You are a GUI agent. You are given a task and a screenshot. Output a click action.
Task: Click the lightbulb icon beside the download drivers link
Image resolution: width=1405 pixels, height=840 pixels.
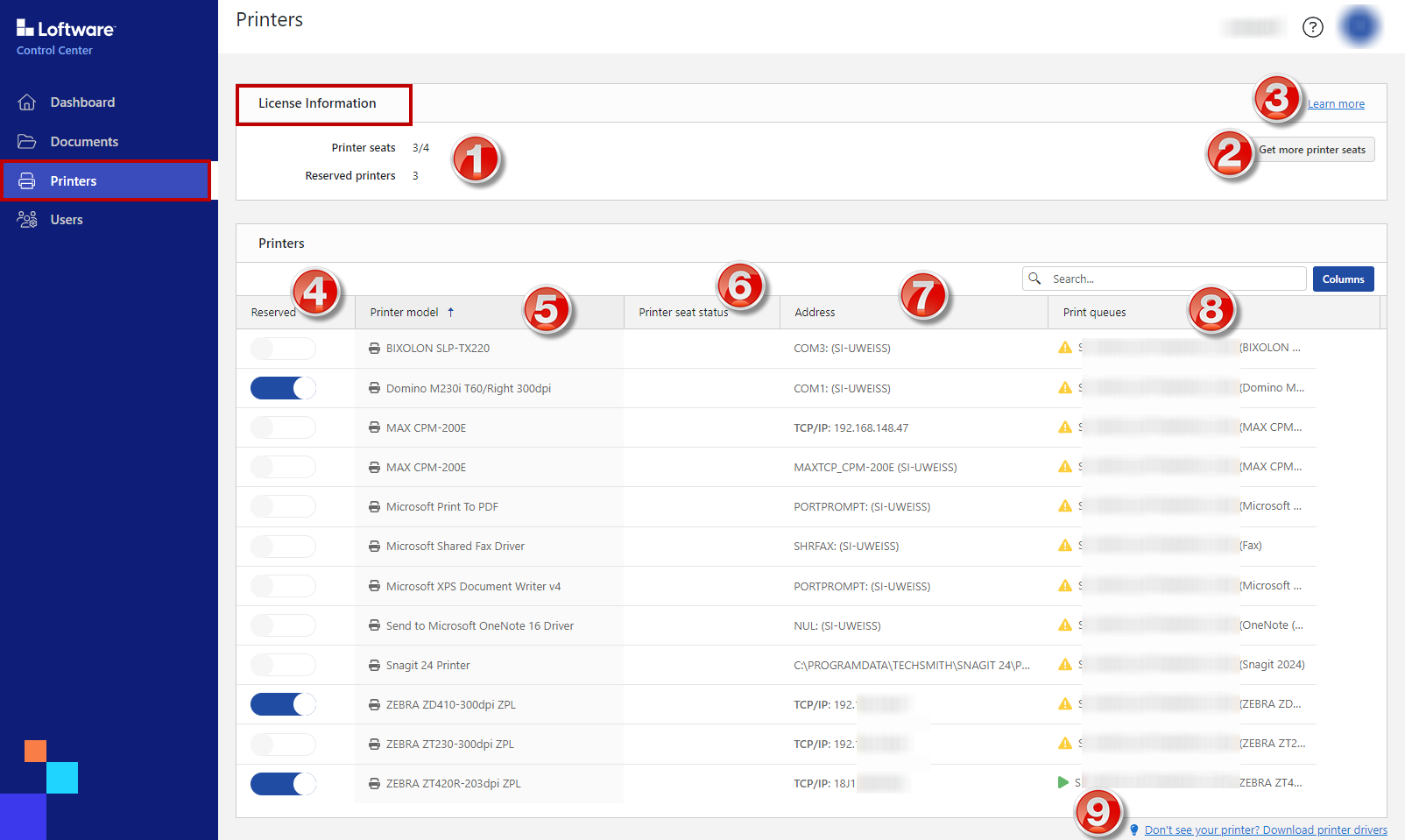coord(1133,830)
